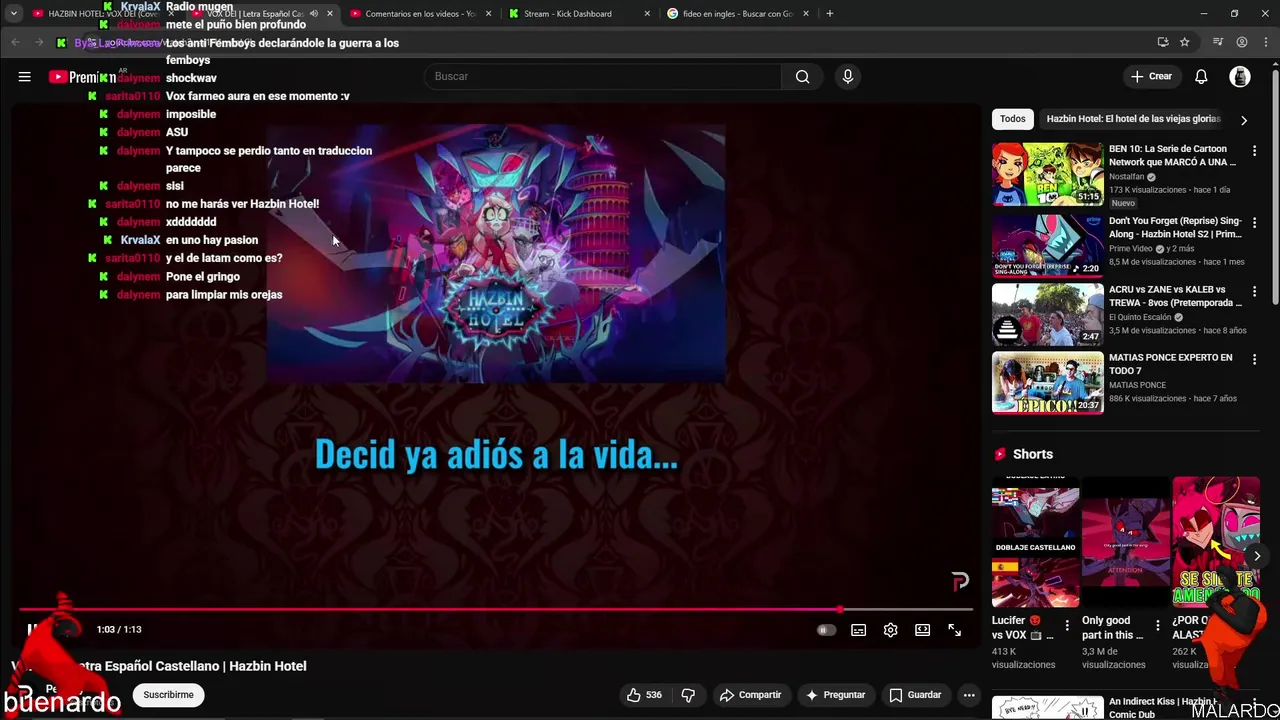Open the 'An Indirect Kiss' comic dub video
This screenshot has width=1280, height=720.
pos(1047,707)
